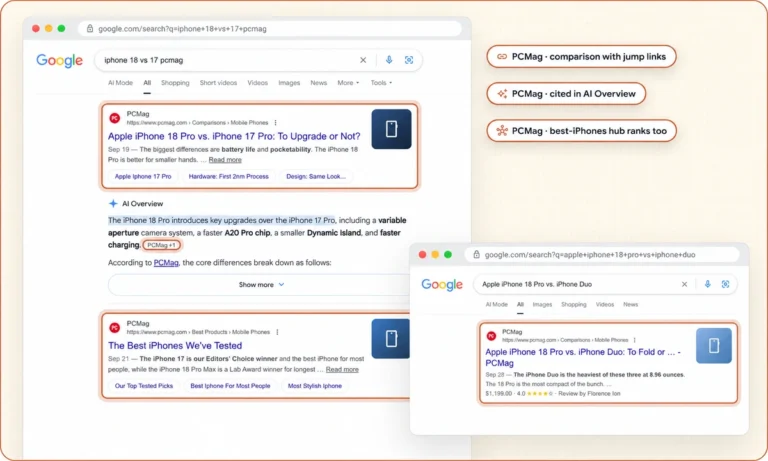
Task: Jump to 'Hardware: First 2nm Process' chip
Action: (228, 176)
